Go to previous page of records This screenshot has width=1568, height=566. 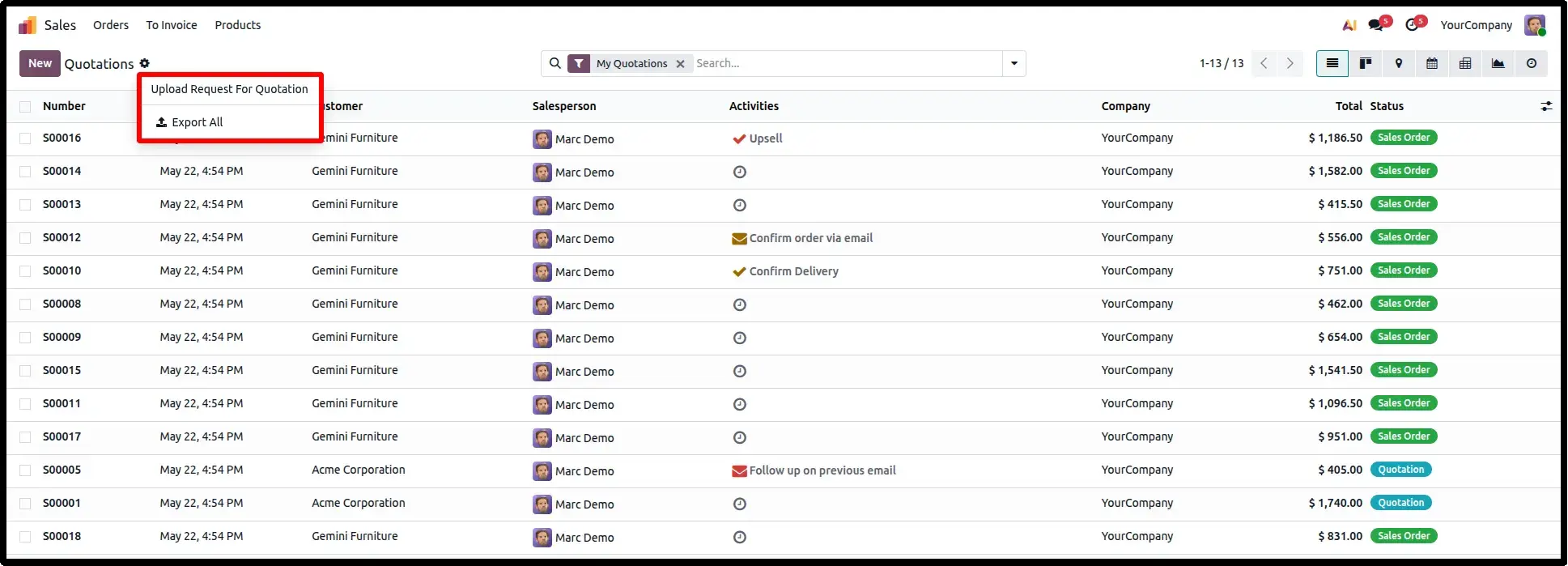(1264, 63)
